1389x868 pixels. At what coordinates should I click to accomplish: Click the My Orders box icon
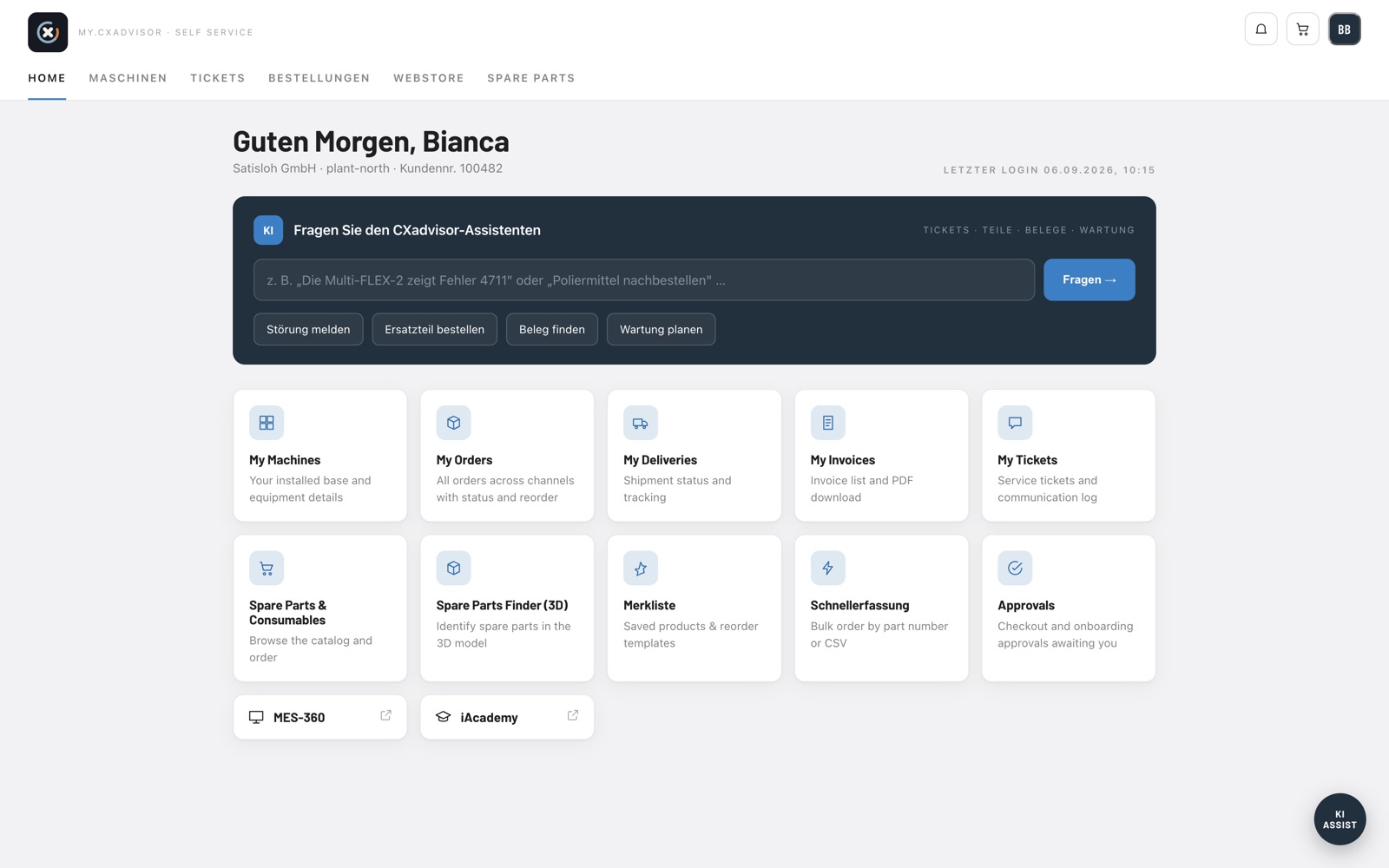(x=453, y=423)
